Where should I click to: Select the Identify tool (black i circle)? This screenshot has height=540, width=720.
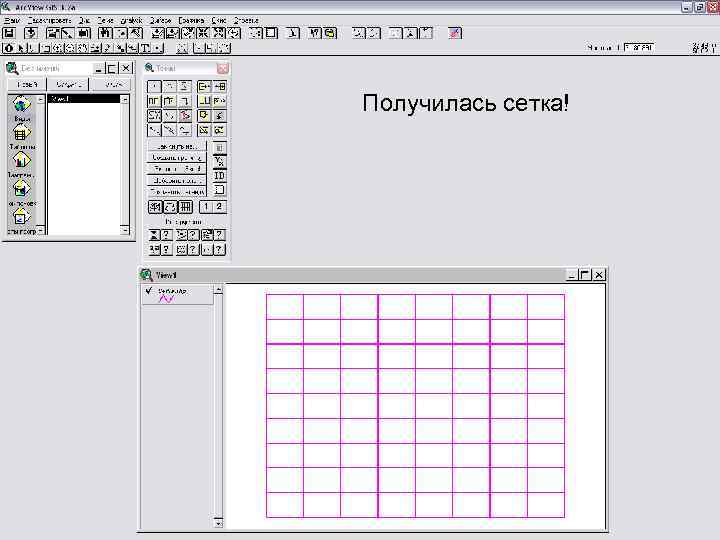(8, 48)
